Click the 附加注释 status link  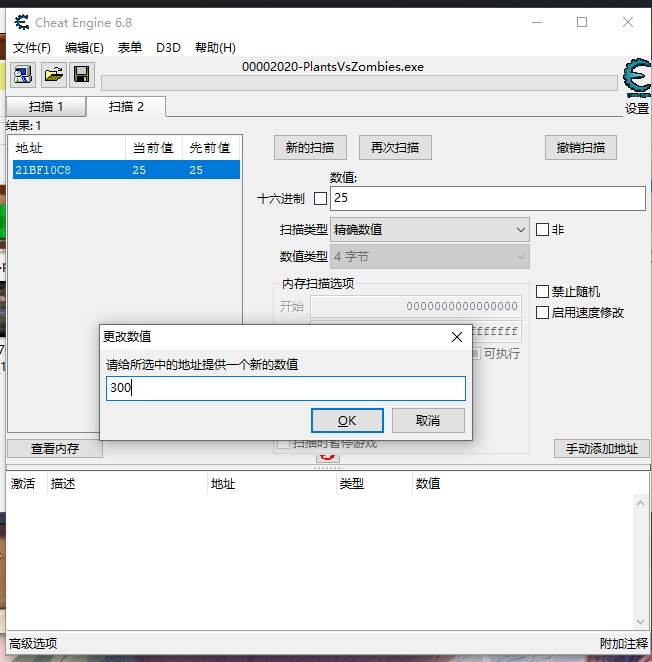(x=624, y=643)
